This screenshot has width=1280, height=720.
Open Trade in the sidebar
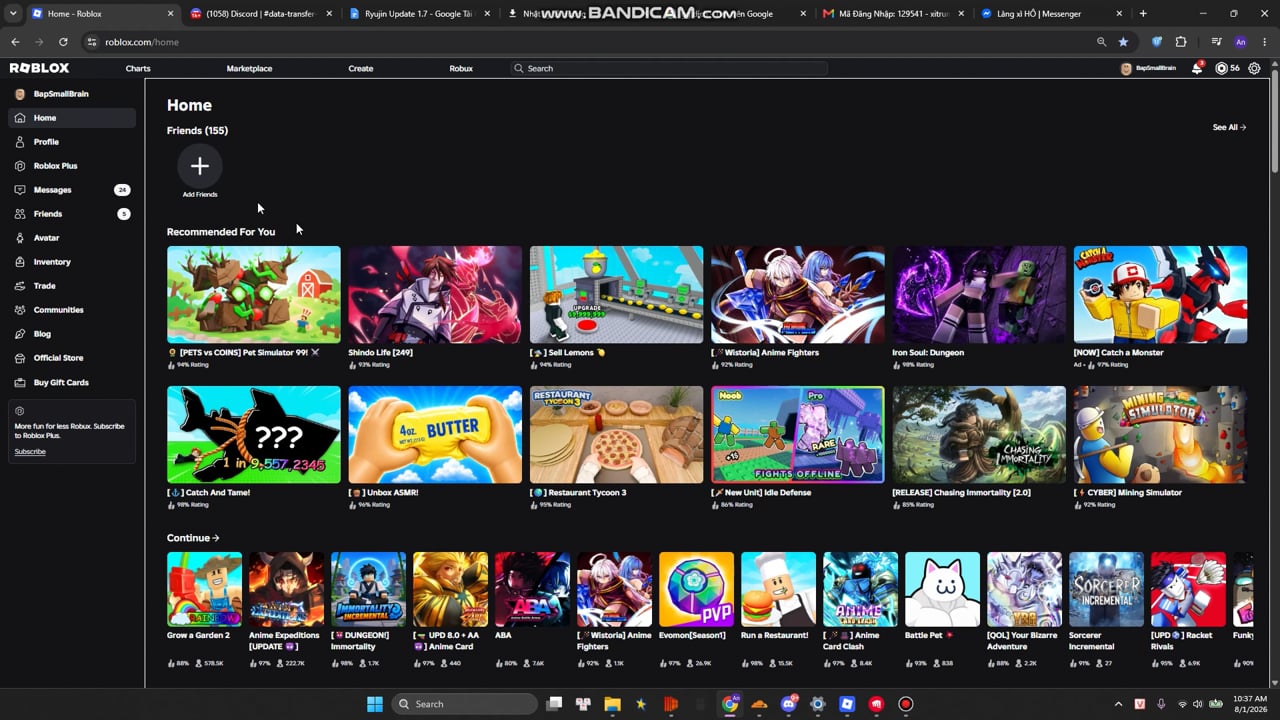[72, 286]
